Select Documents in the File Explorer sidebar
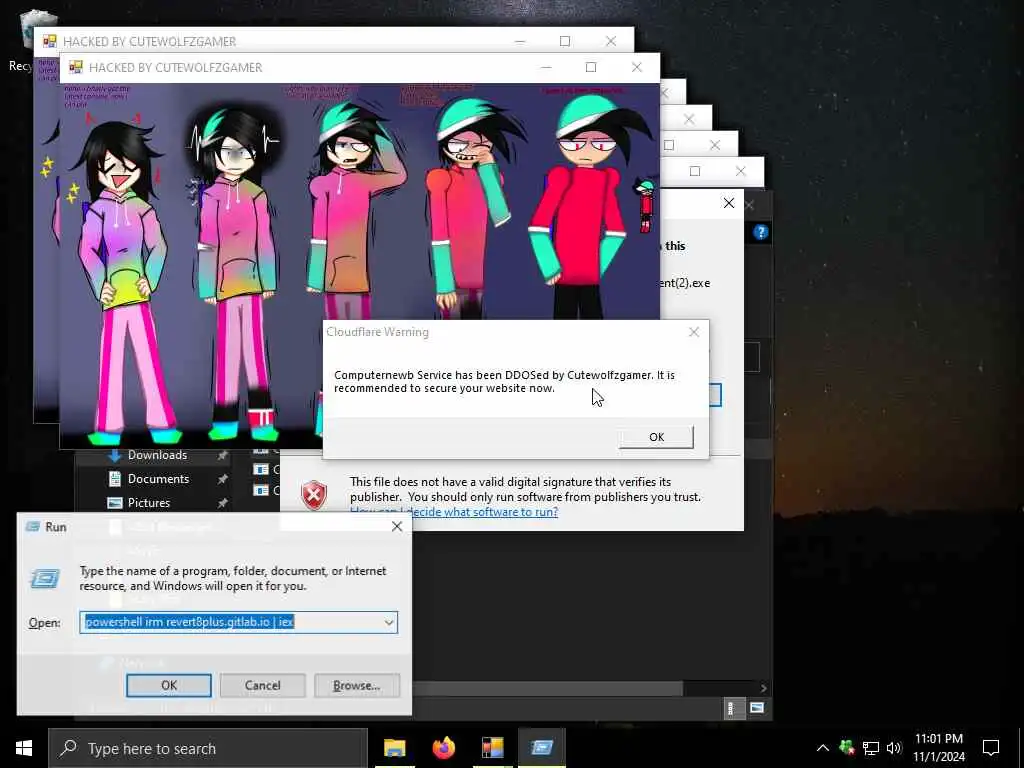 [158, 479]
